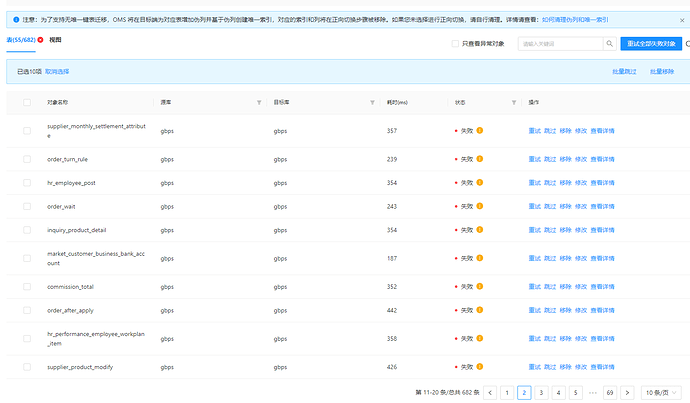This screenshot has width=690, height=403.
Task: Click current page 2 in pagination
Action: coord(524,392)
